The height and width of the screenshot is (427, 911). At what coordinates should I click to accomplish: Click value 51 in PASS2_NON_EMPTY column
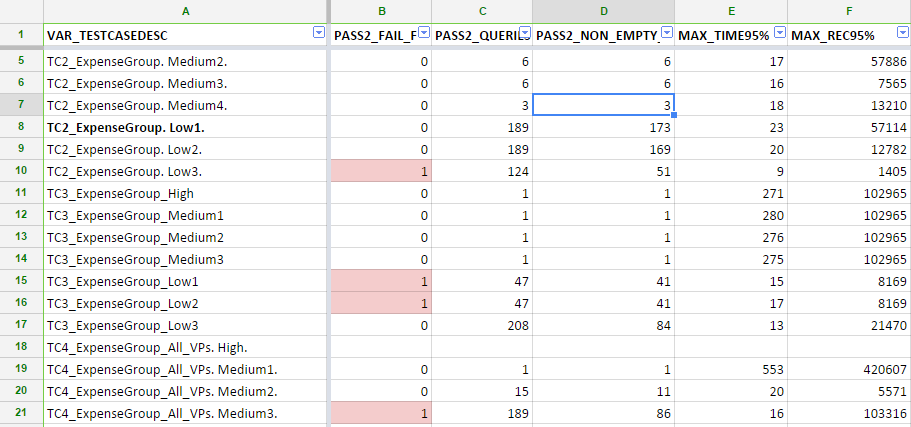point(663,171)
